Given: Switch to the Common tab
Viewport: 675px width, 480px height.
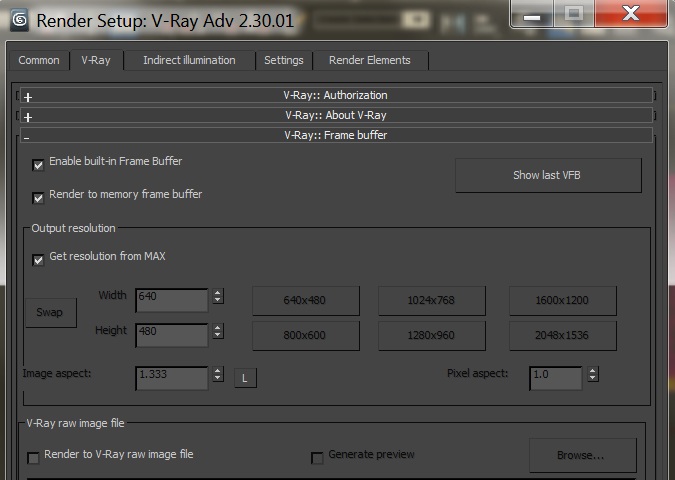Looking at the screenshot, I should (39, 60).
